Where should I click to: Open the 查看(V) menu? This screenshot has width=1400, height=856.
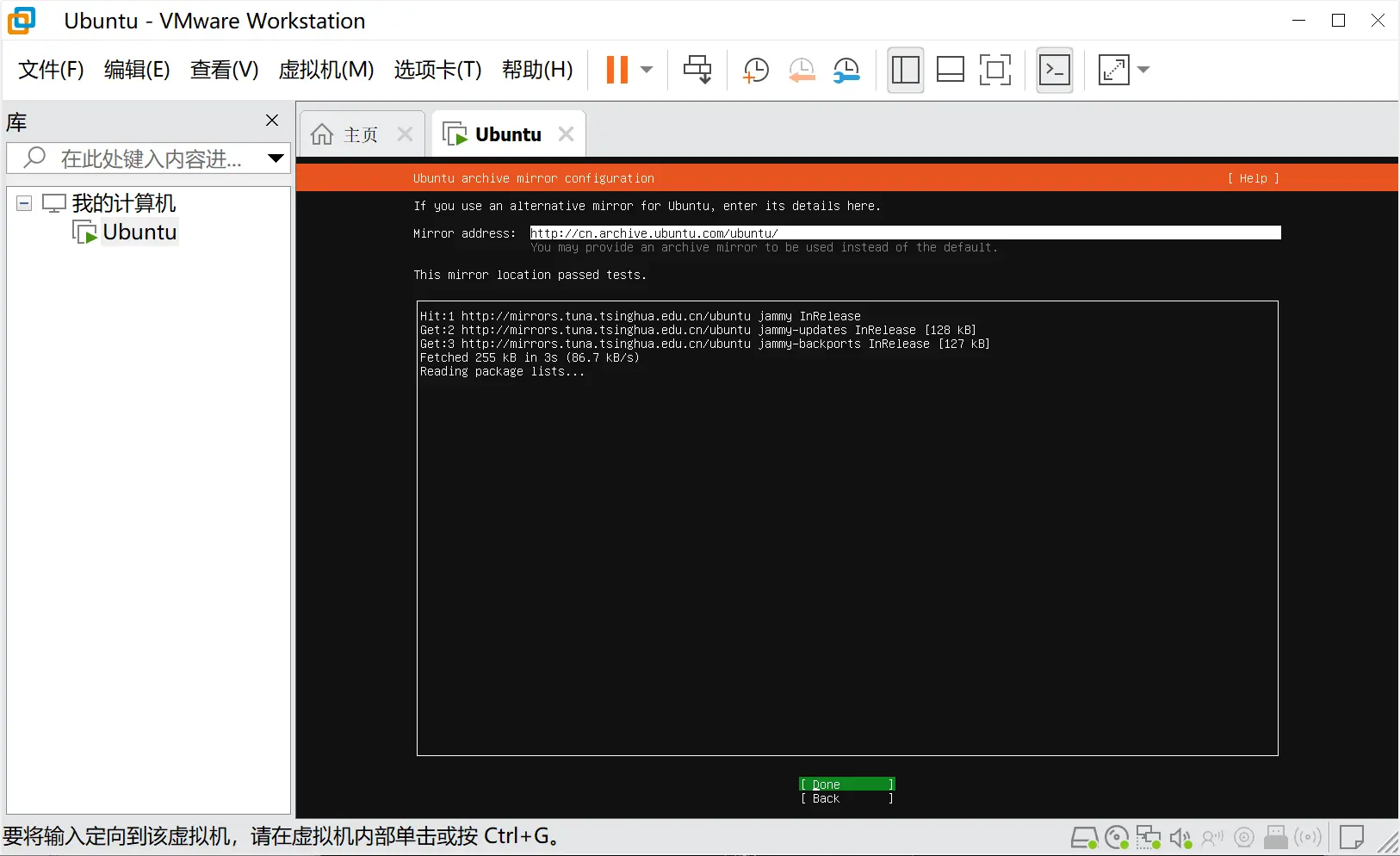coord(224,70)
